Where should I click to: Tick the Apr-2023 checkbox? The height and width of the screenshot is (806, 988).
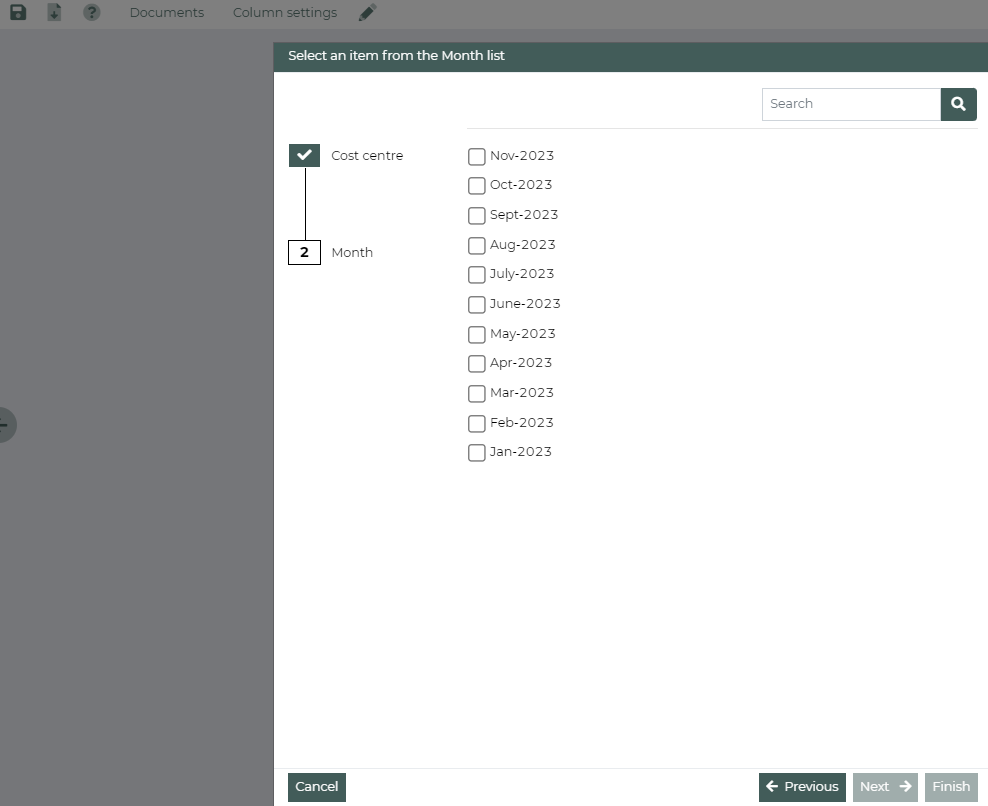[476, 364]
